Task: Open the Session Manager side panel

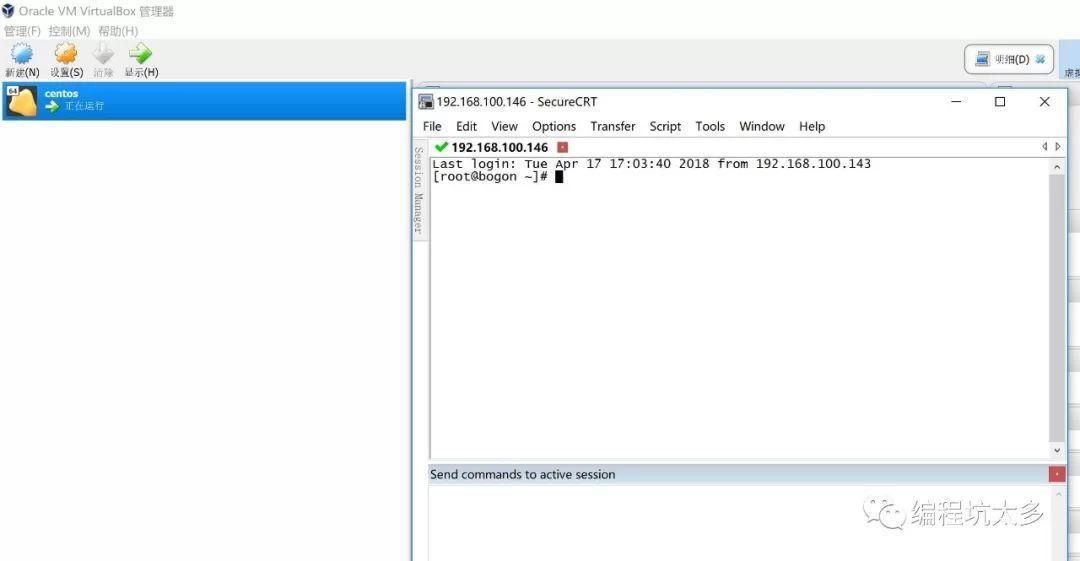Action: pos(418,190)
